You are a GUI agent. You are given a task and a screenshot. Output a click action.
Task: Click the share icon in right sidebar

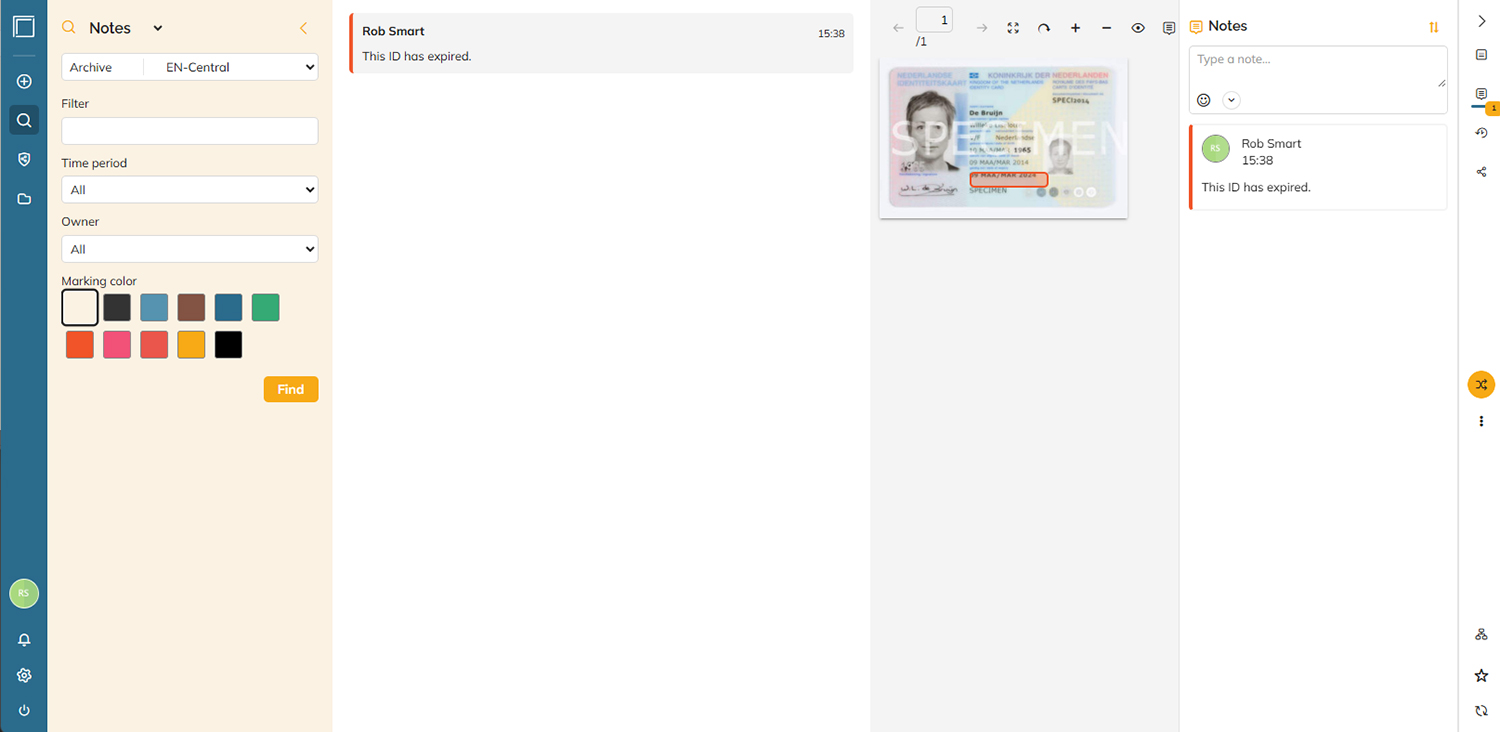(1482, 172)
